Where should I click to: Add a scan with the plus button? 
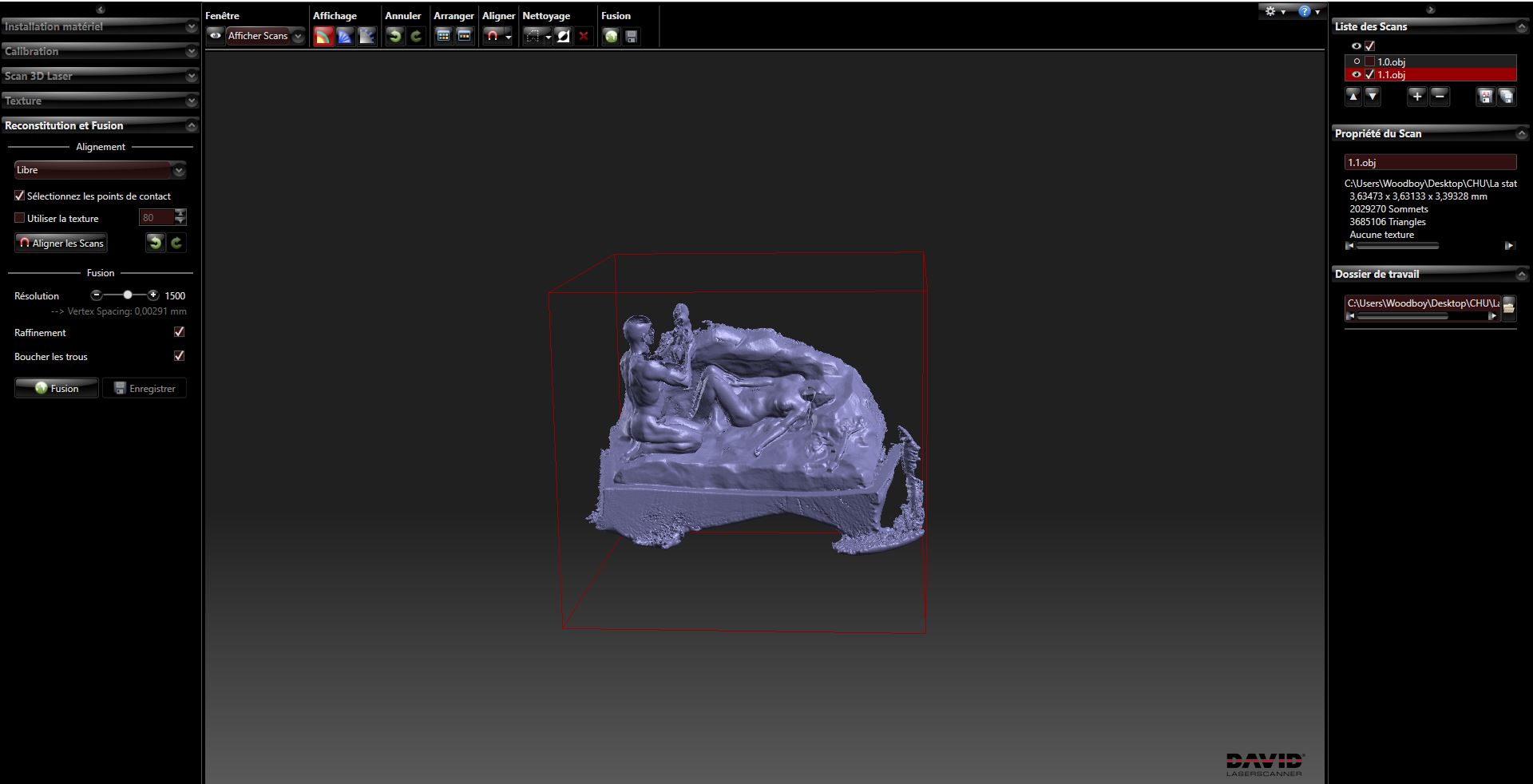(1416, 97)
